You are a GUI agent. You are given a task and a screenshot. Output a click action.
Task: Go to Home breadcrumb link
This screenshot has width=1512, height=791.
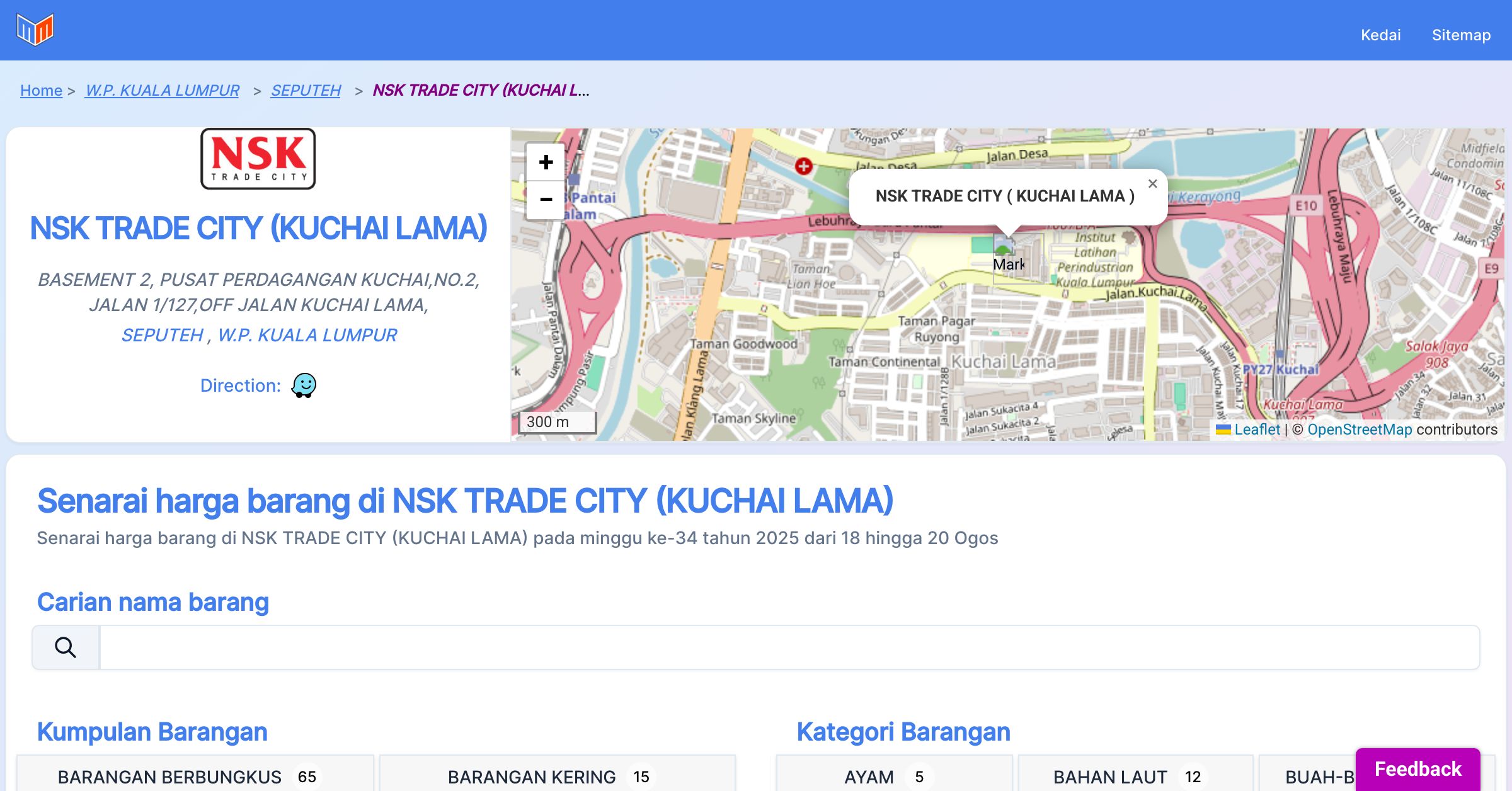[41, 91]
